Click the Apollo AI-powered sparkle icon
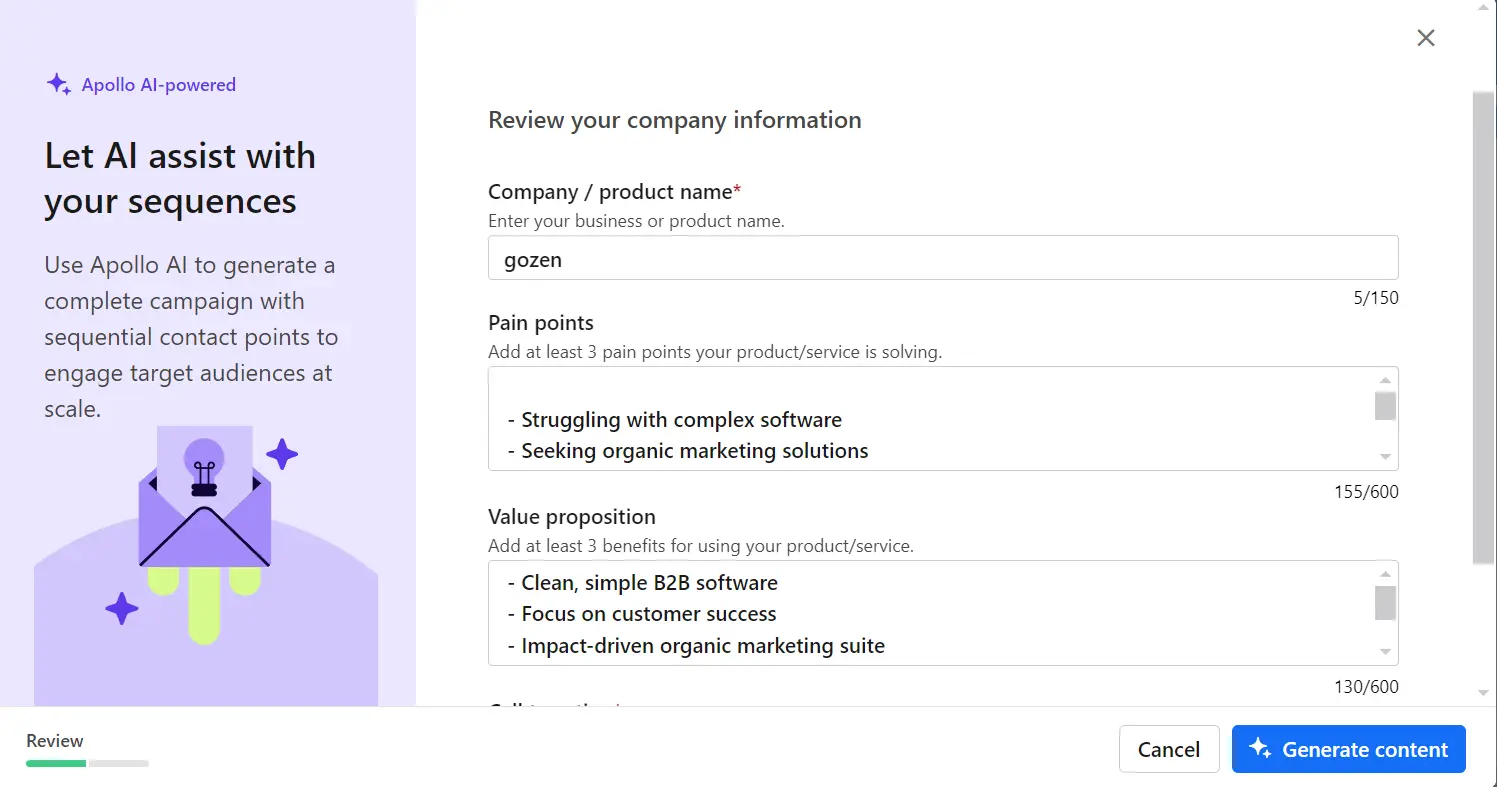 point(58,85)
